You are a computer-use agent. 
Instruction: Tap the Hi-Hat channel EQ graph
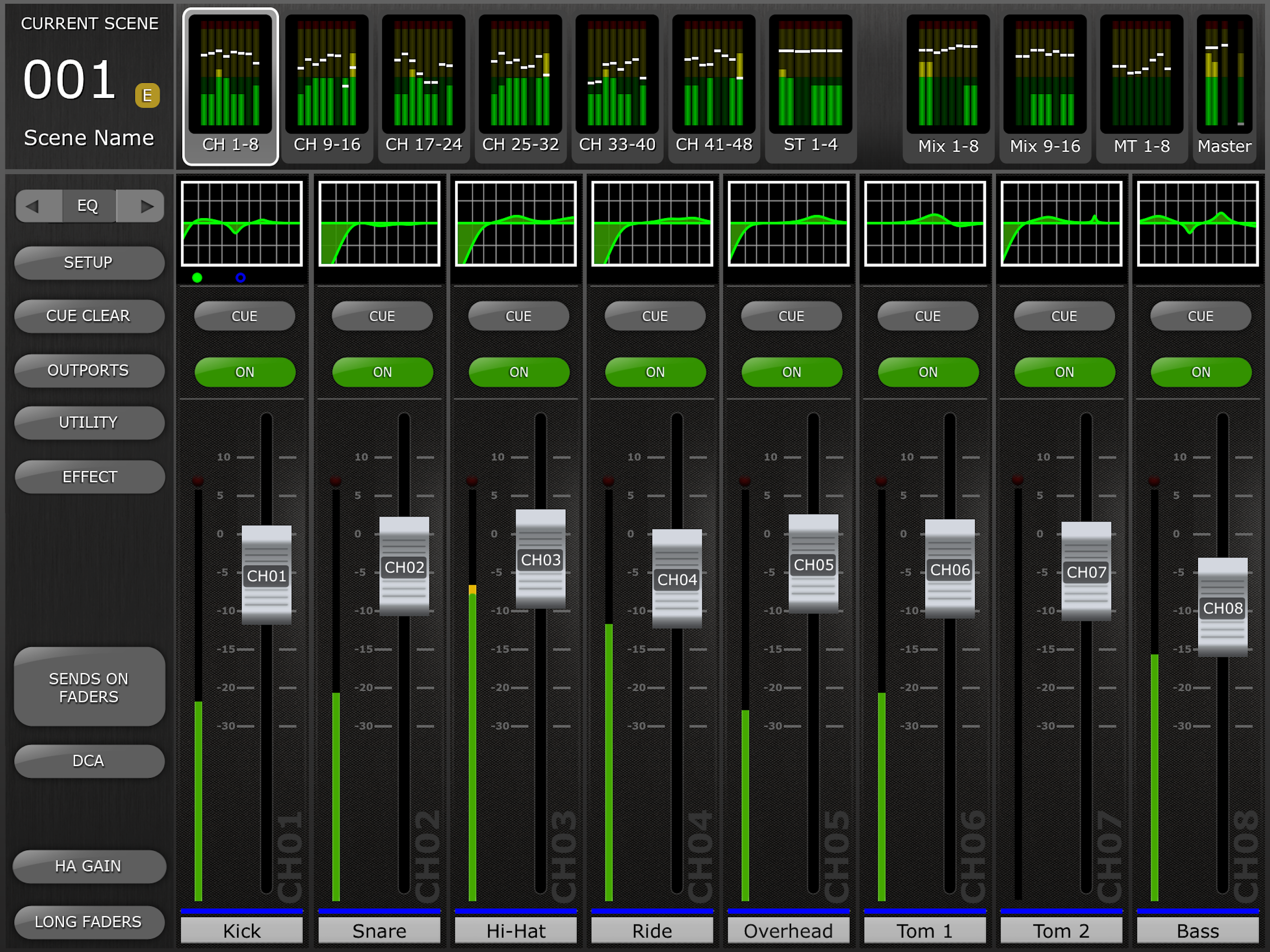[517, 224]
